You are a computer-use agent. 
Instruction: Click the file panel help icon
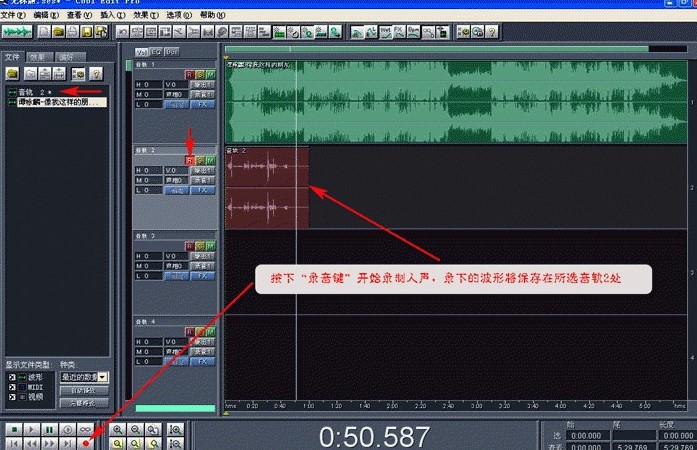(x=96, y=73)
